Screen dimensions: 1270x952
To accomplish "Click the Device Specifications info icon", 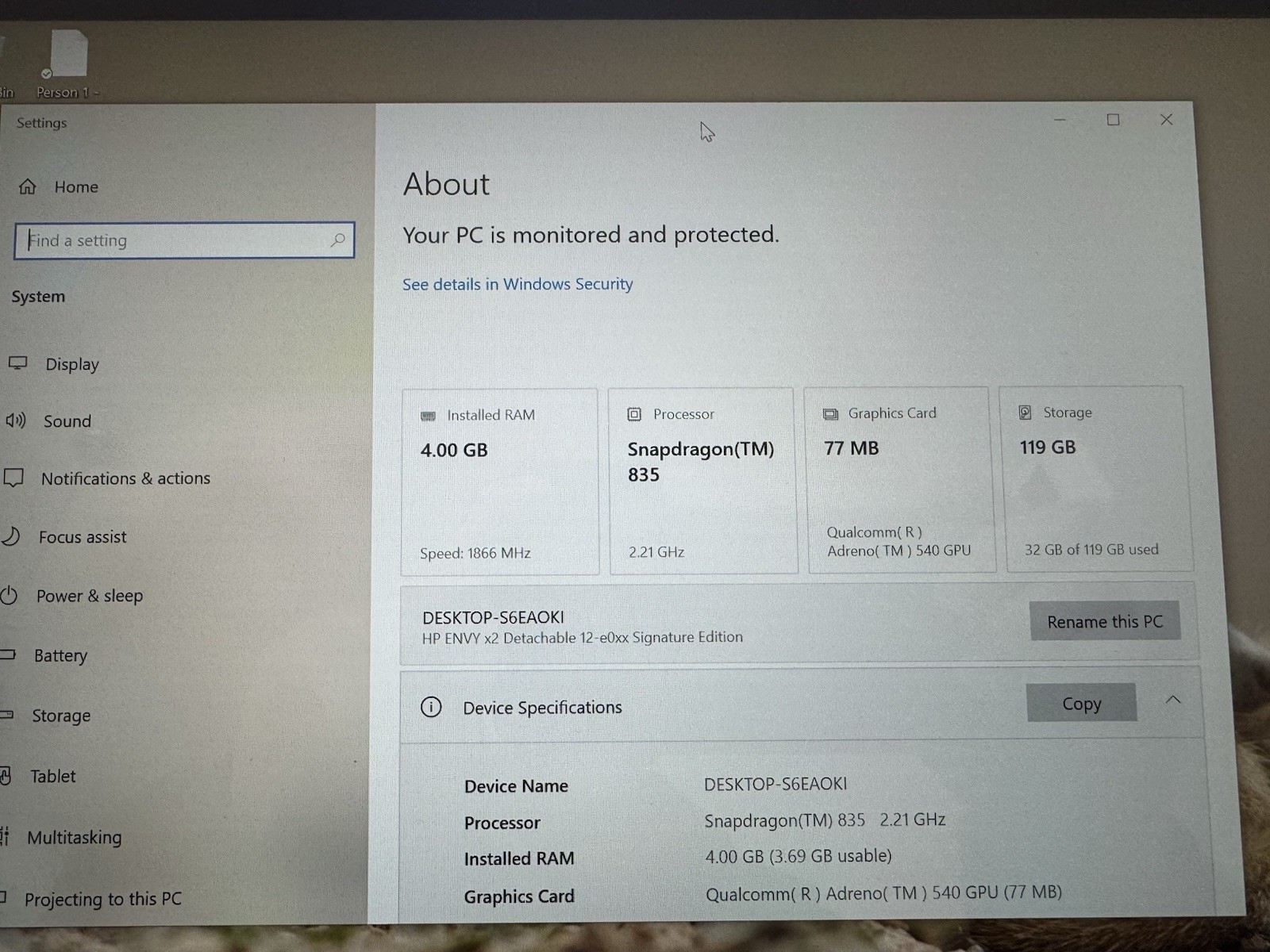I will coord(431,707).
